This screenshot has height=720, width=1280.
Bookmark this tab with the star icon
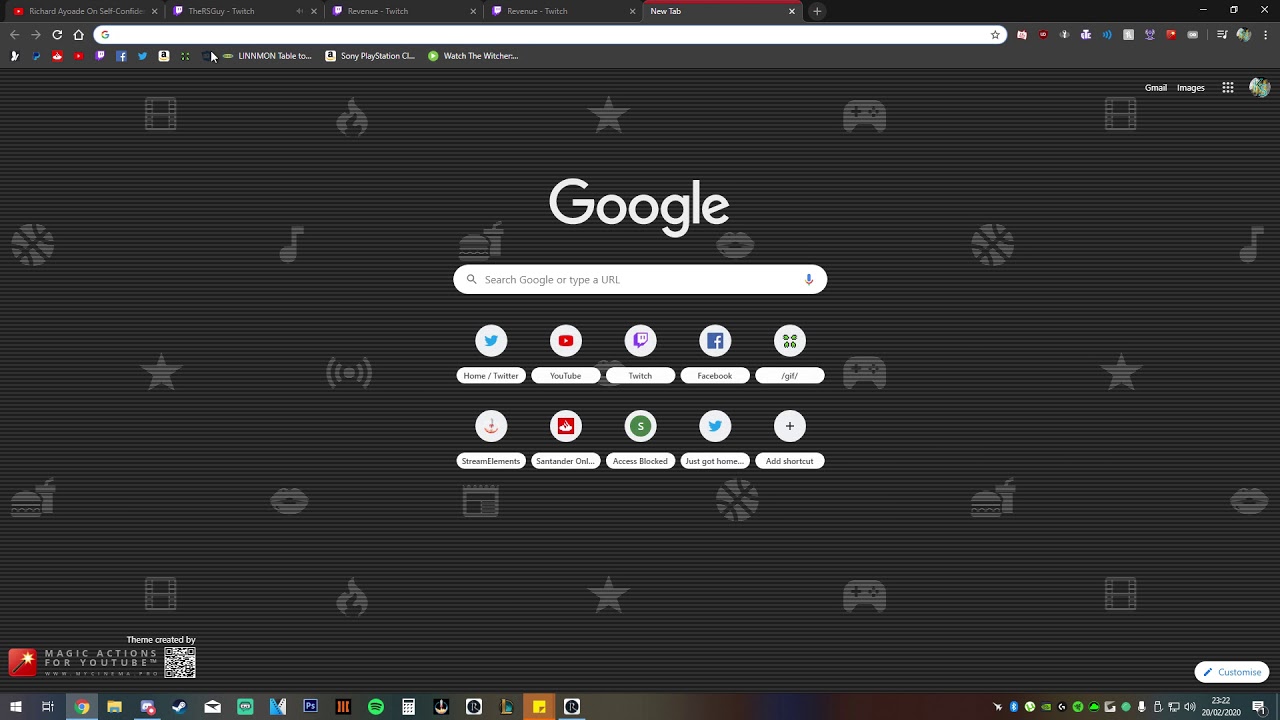(995, 35)
